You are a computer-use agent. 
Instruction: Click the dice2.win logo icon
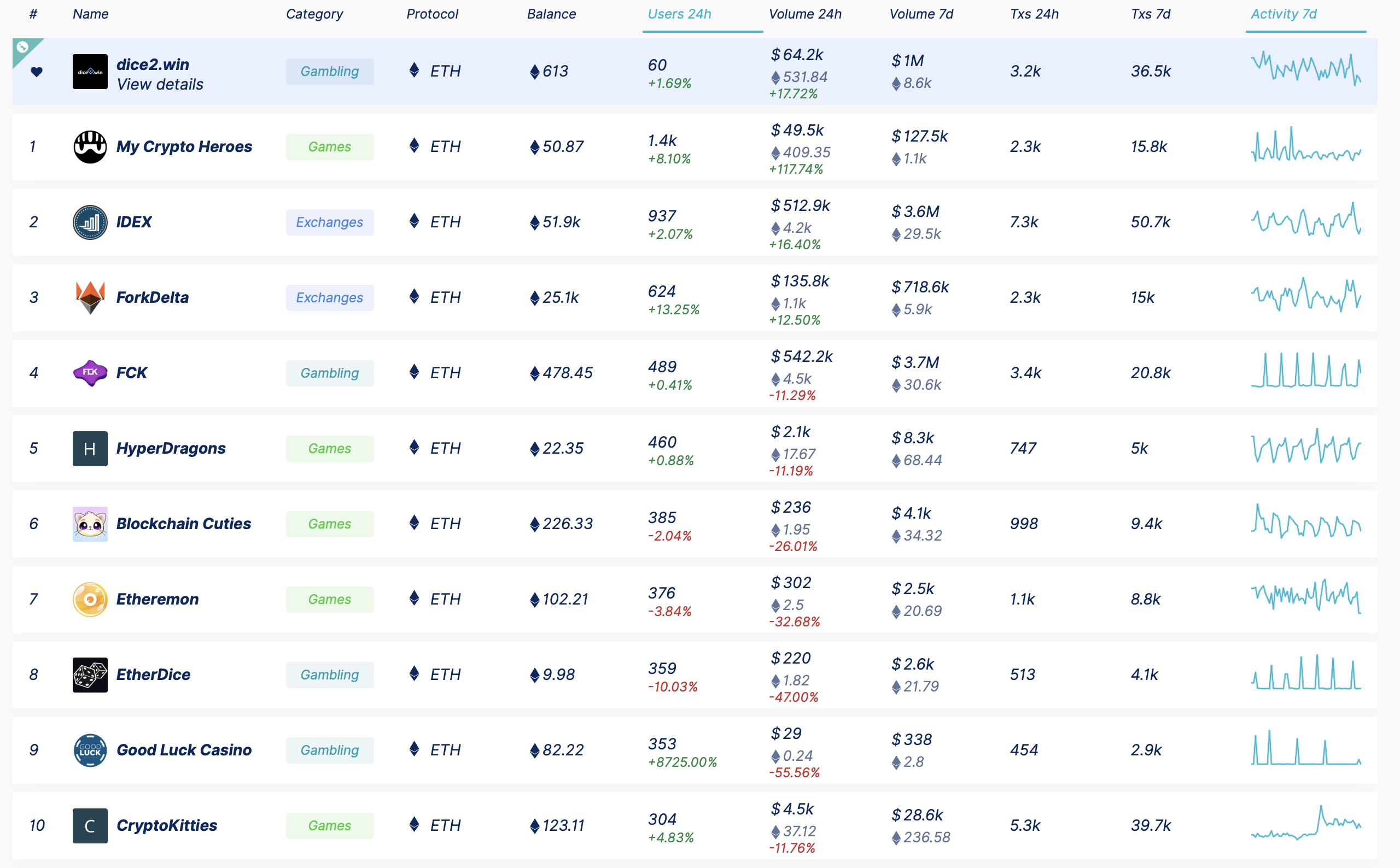click(x=90, y=72)
